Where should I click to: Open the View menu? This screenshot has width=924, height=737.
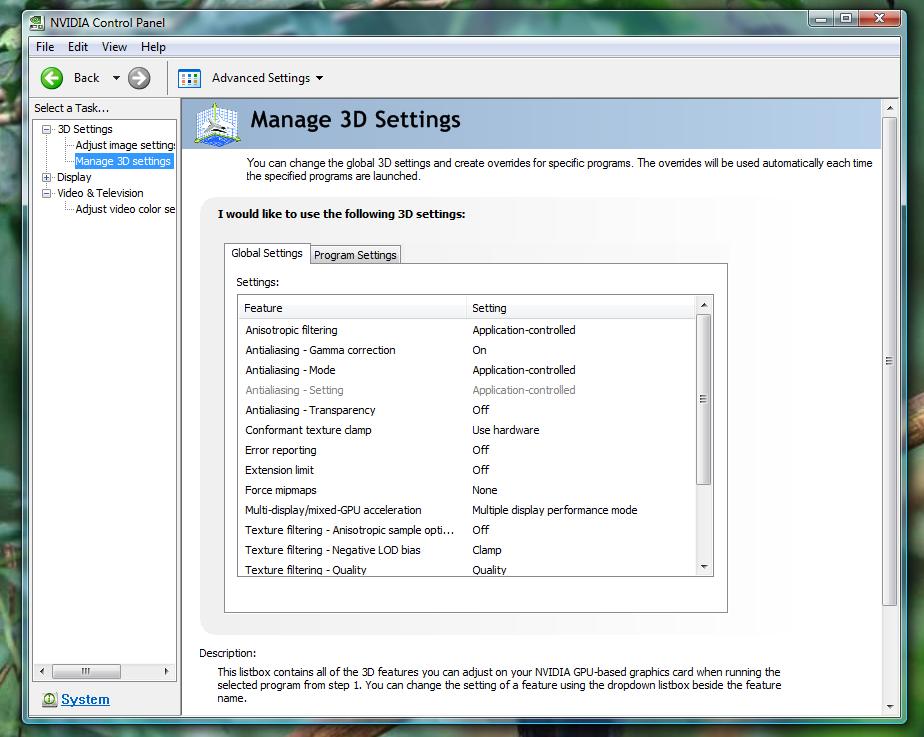[x=114, y=47]
